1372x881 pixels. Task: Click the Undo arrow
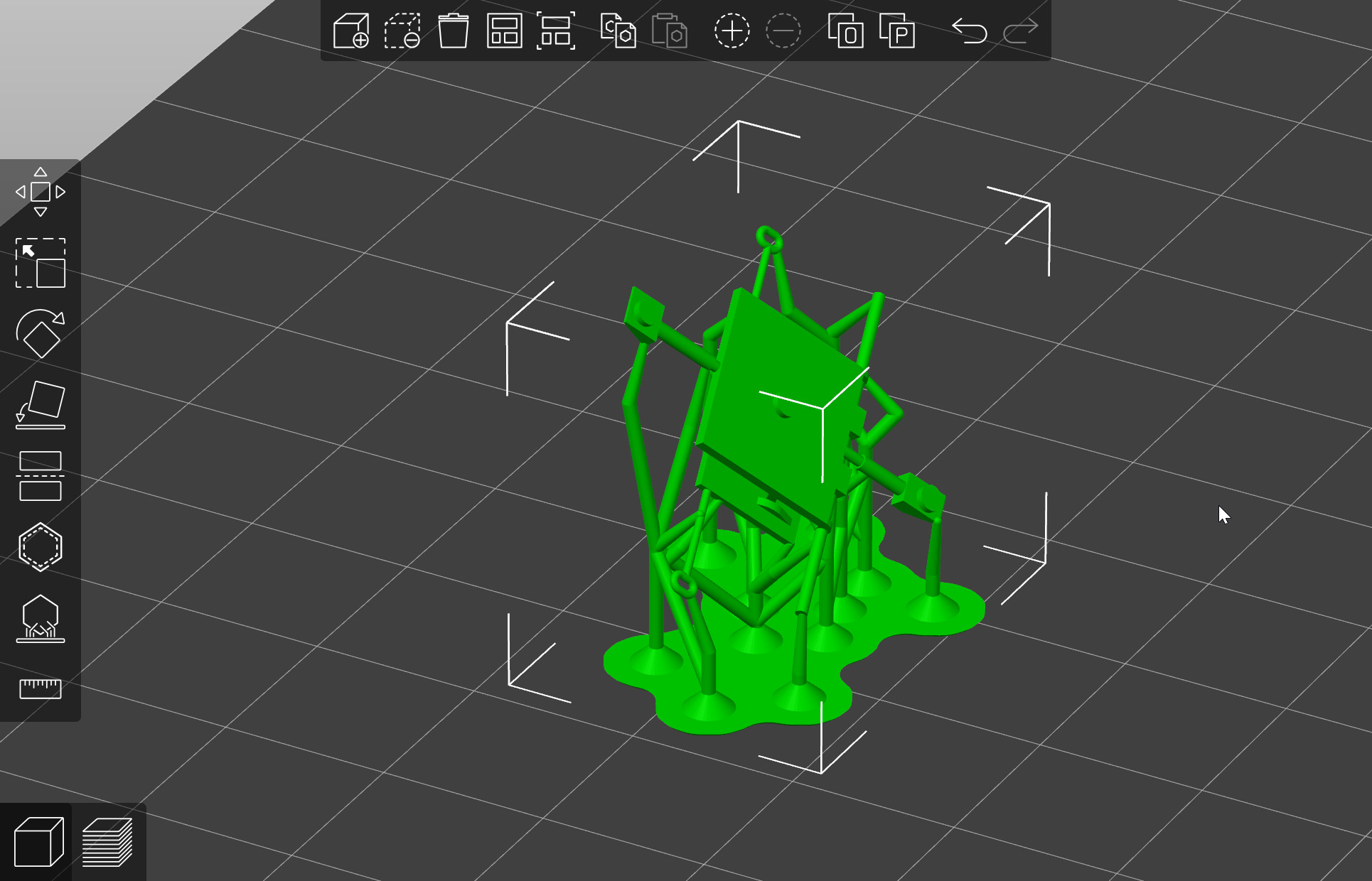(970, 31)
